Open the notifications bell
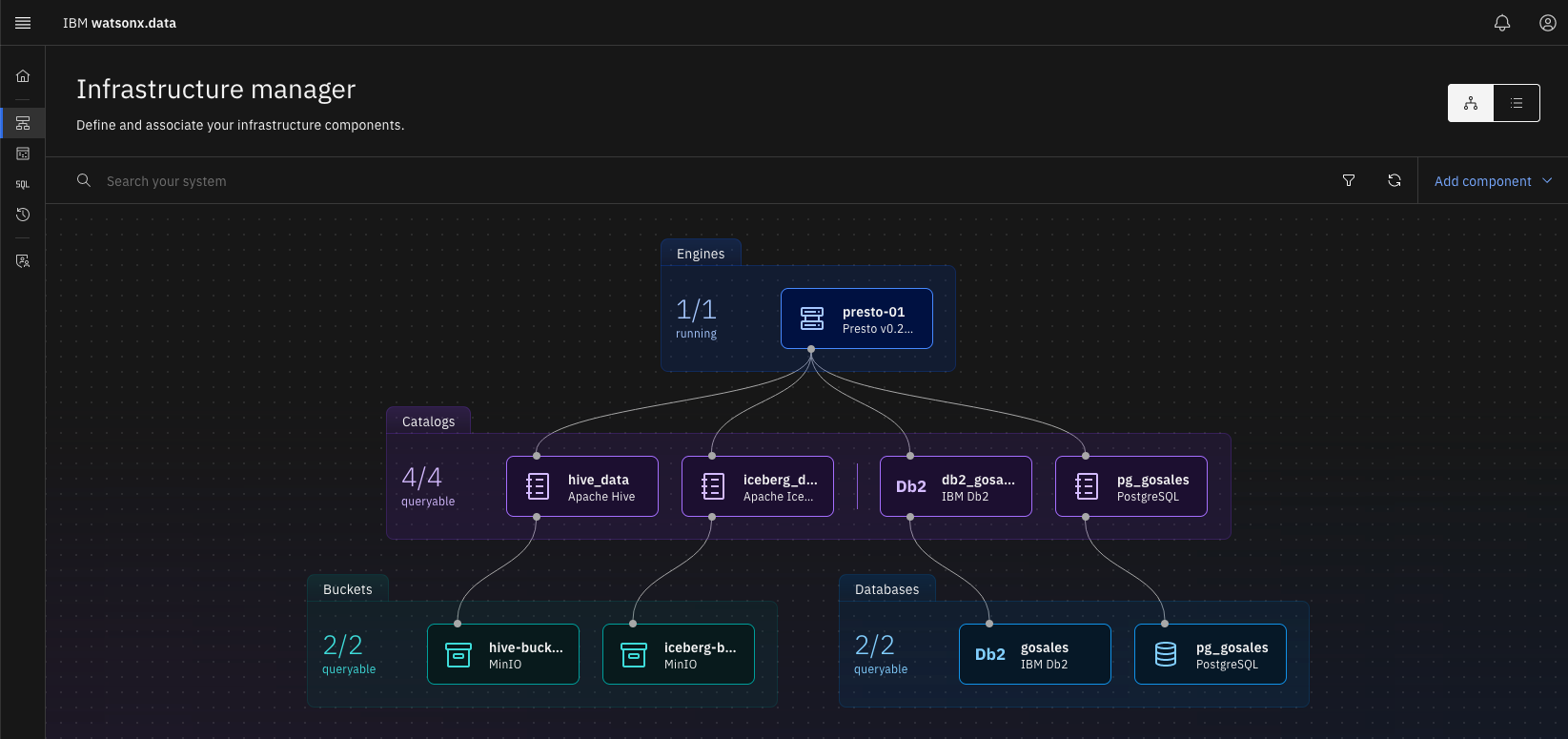Image resolution: width=1568 pixels, height=739 pixels. point(1502,23)
